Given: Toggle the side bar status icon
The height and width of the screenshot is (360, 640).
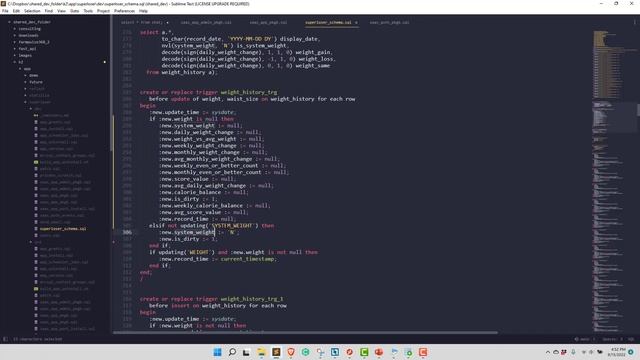Looking at the screenshot, I should (5, 339).
